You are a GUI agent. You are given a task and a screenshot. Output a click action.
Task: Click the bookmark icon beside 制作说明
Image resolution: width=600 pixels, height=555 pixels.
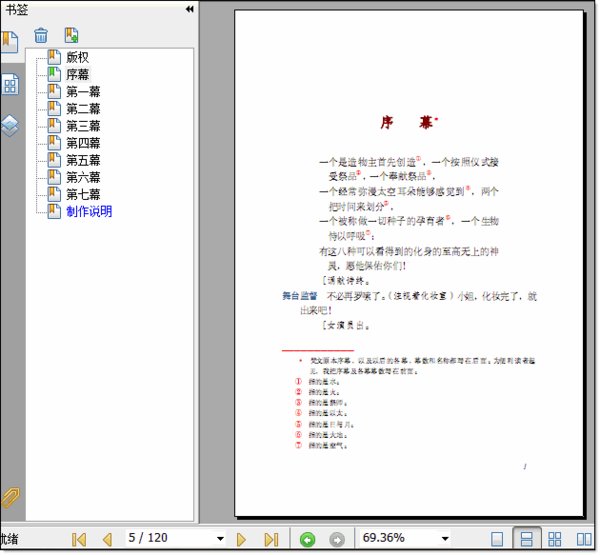tap(54, 211)
